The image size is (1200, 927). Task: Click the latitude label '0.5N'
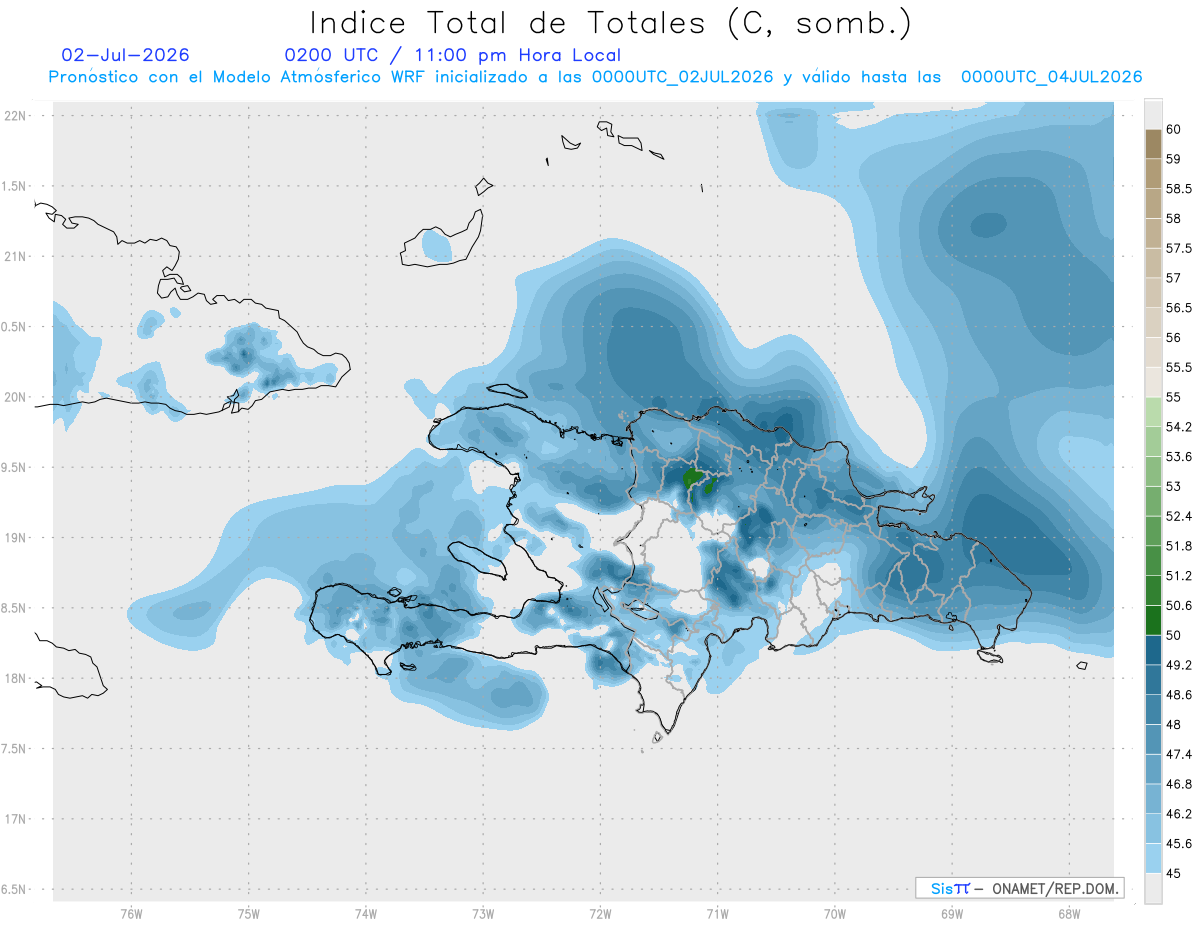[x=14, y=327]
